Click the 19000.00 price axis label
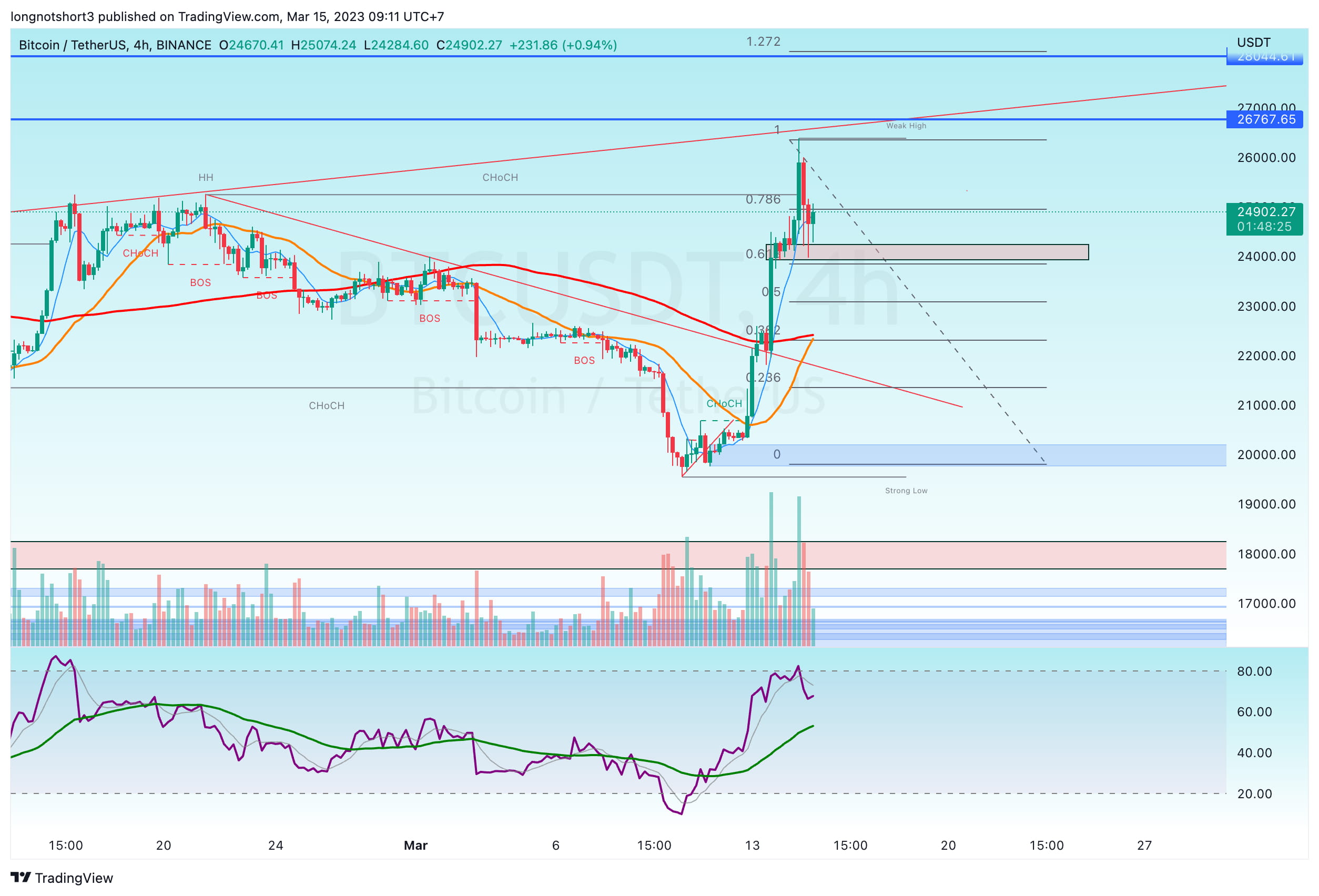Screen dimensions: 1319x896 tap(1266, 504)
